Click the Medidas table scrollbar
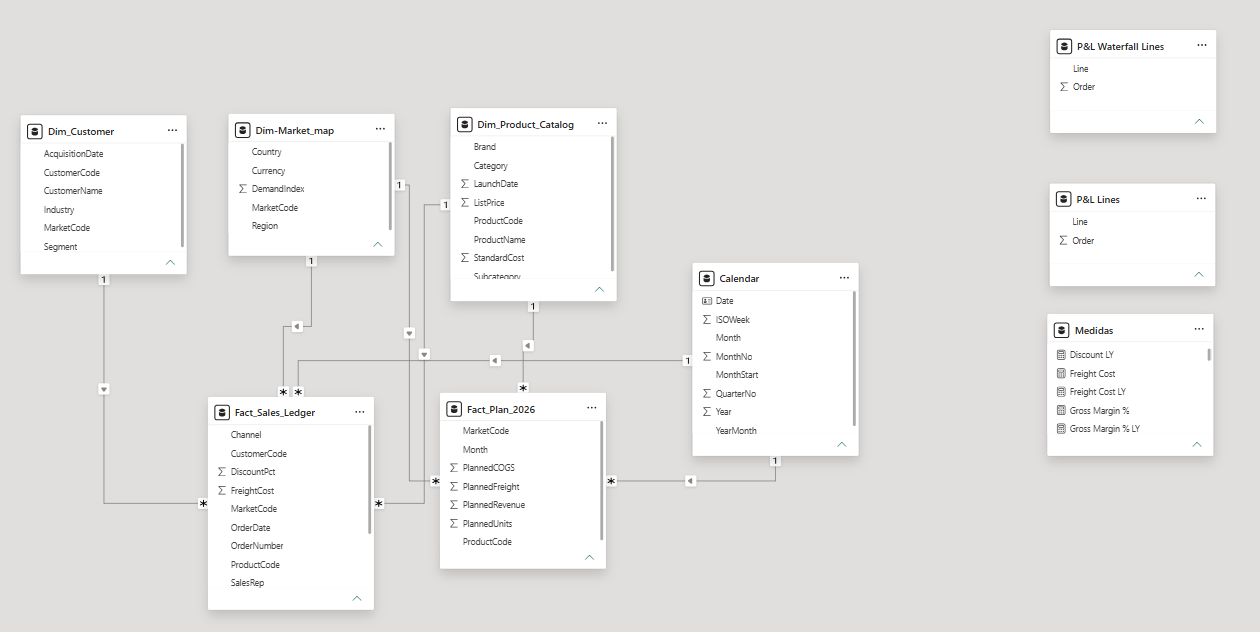The width and height of the screenshot is (1260, 632). (x=1209, y=354)
